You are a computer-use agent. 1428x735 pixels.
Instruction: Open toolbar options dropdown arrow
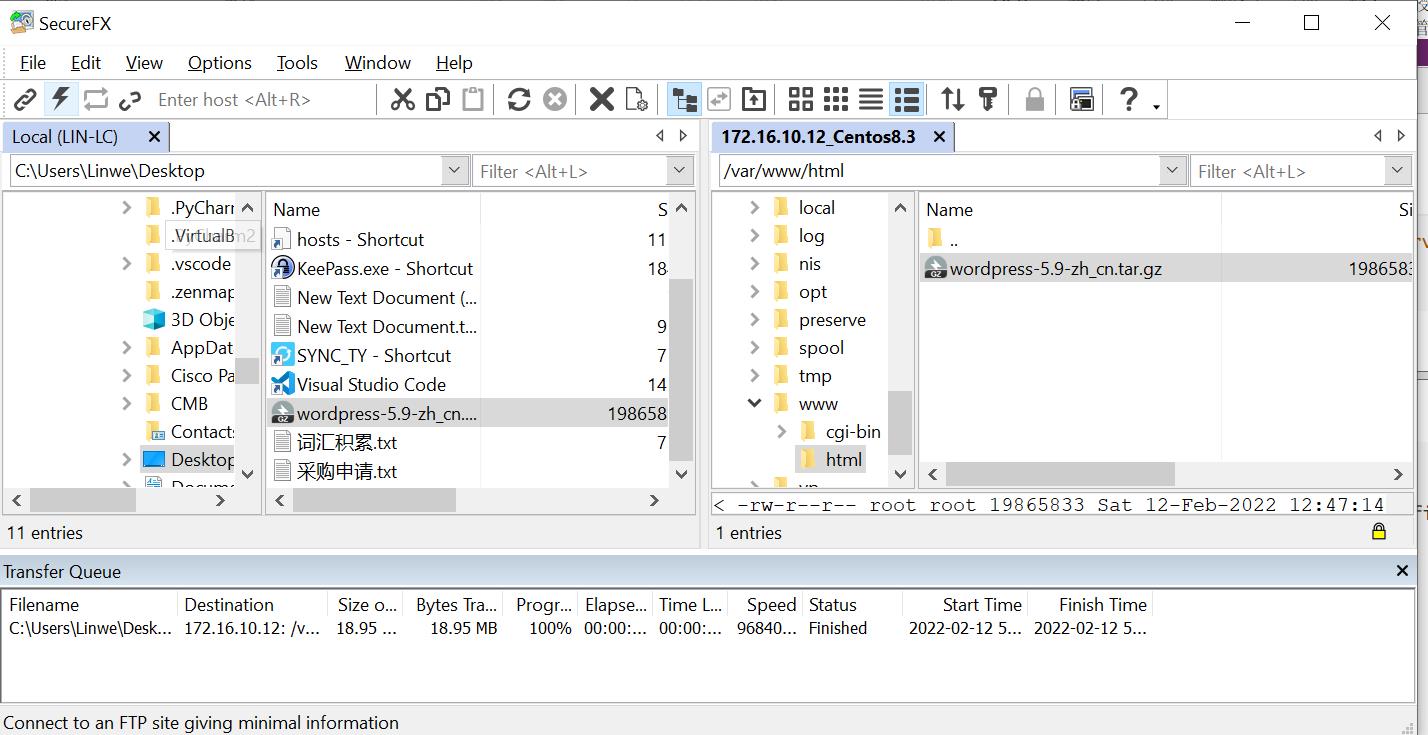tap(1157, 105)
